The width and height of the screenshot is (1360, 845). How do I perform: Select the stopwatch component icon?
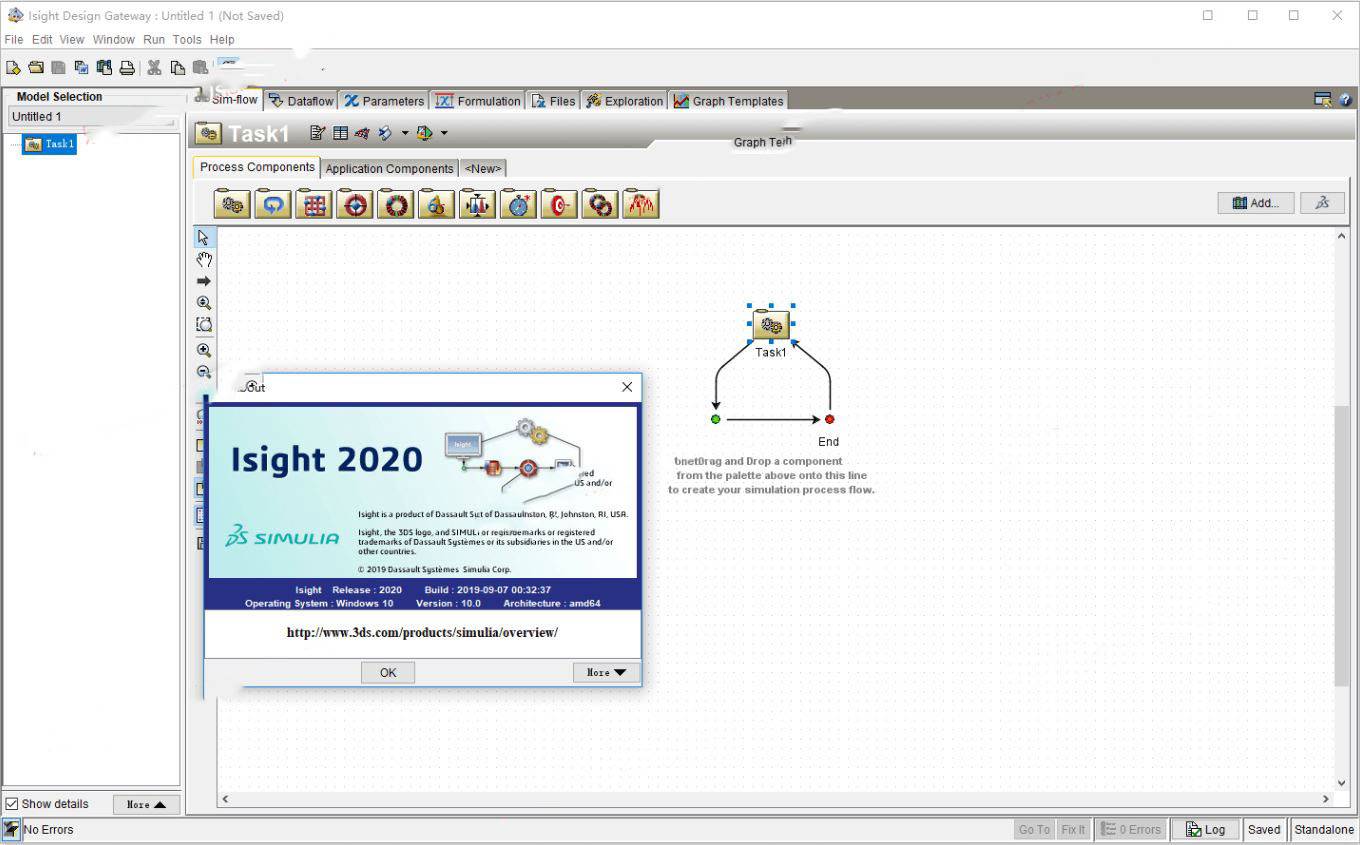[x=519, y=204]
